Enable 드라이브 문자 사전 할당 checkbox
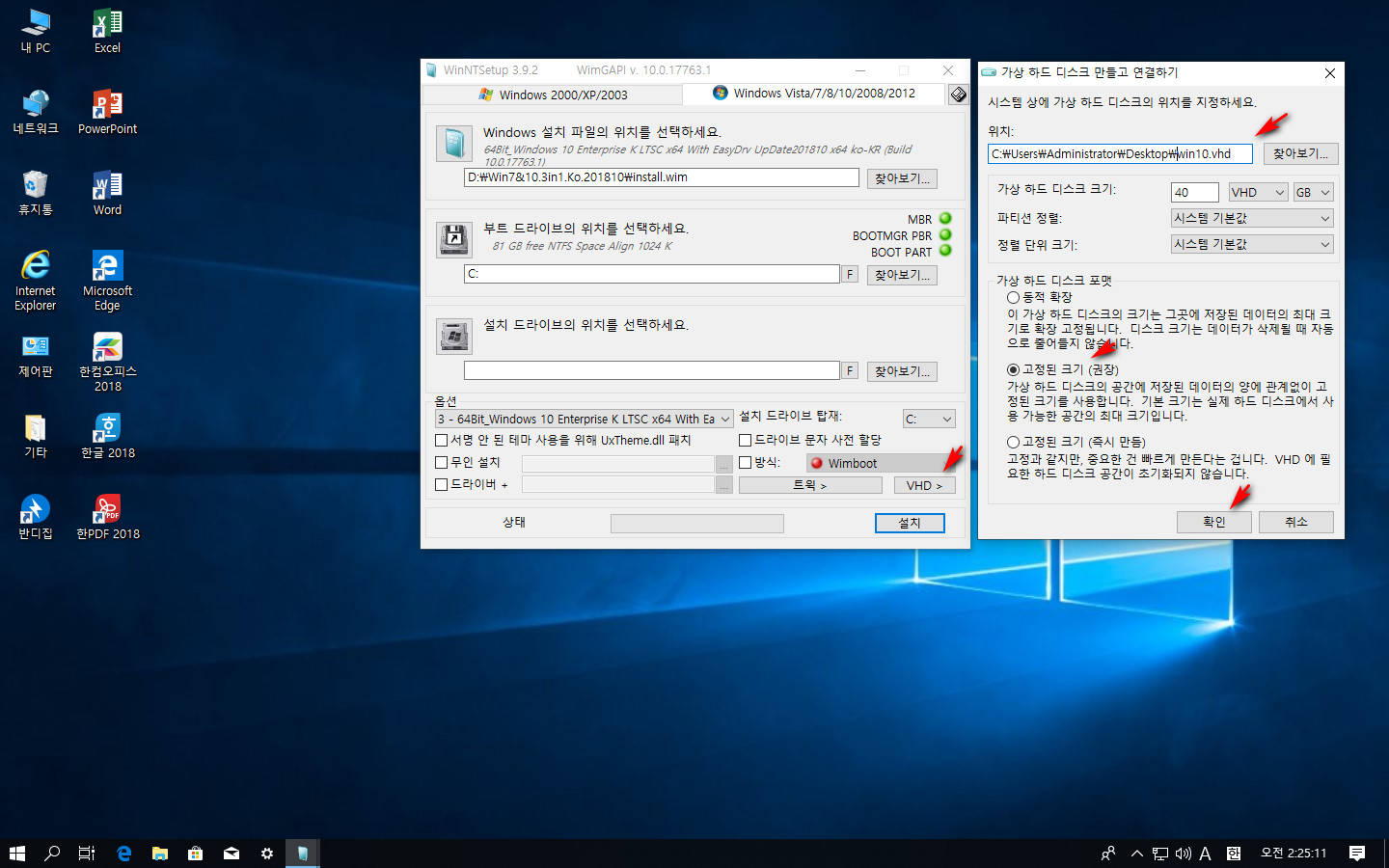 click(745, 440)
